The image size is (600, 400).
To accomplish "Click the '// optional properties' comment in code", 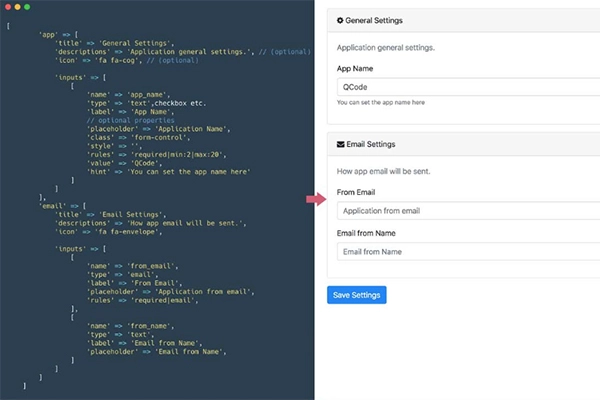I will tap(130, 120).
